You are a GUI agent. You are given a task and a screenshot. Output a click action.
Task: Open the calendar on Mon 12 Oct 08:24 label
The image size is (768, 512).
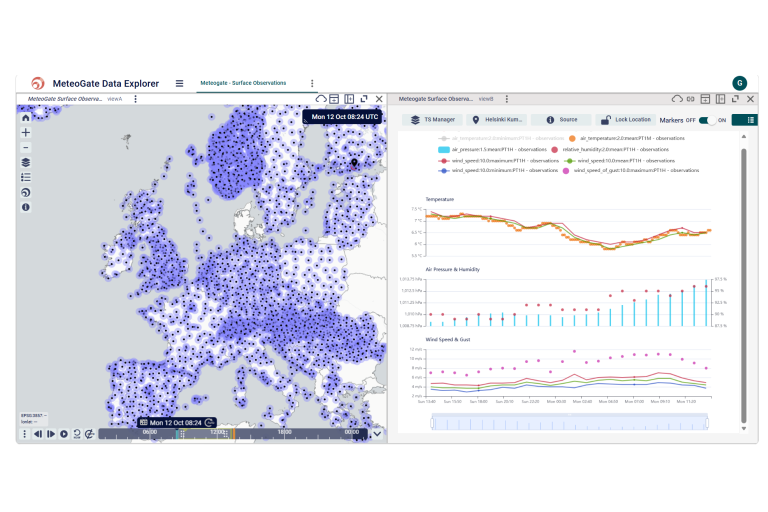tap(144, 422)
